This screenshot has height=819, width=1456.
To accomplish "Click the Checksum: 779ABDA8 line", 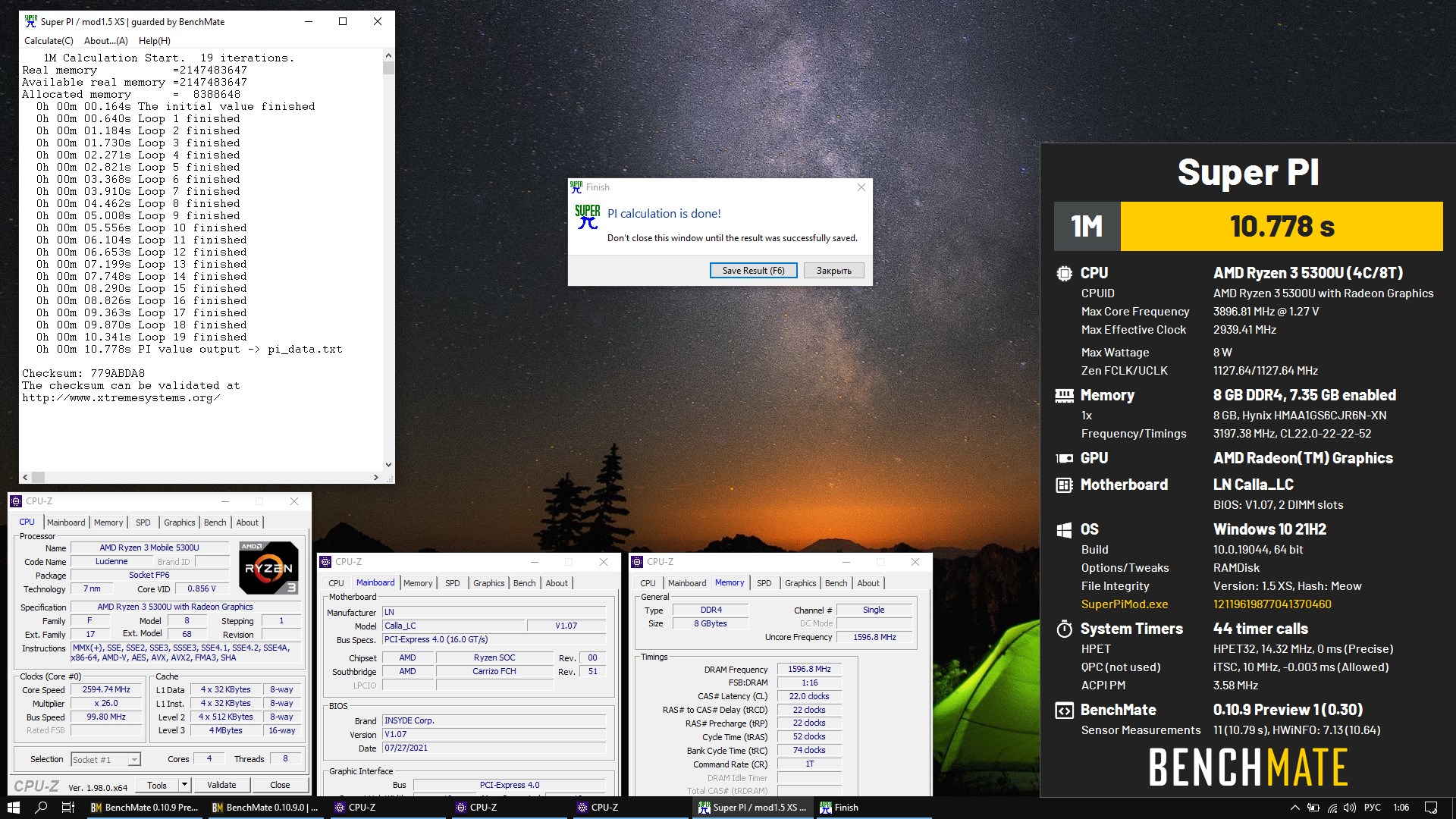I will (83, 374).
